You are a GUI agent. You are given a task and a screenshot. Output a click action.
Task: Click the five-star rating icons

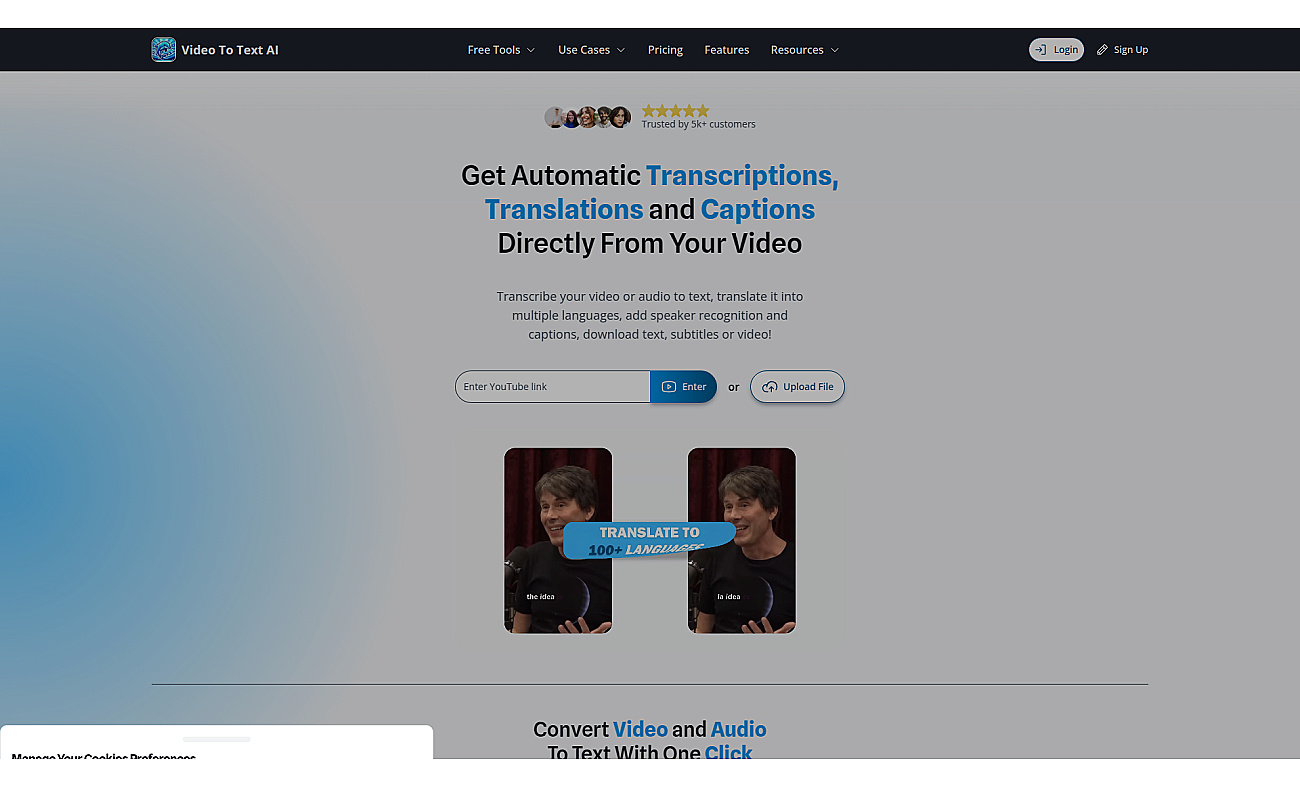coord(675,111)
